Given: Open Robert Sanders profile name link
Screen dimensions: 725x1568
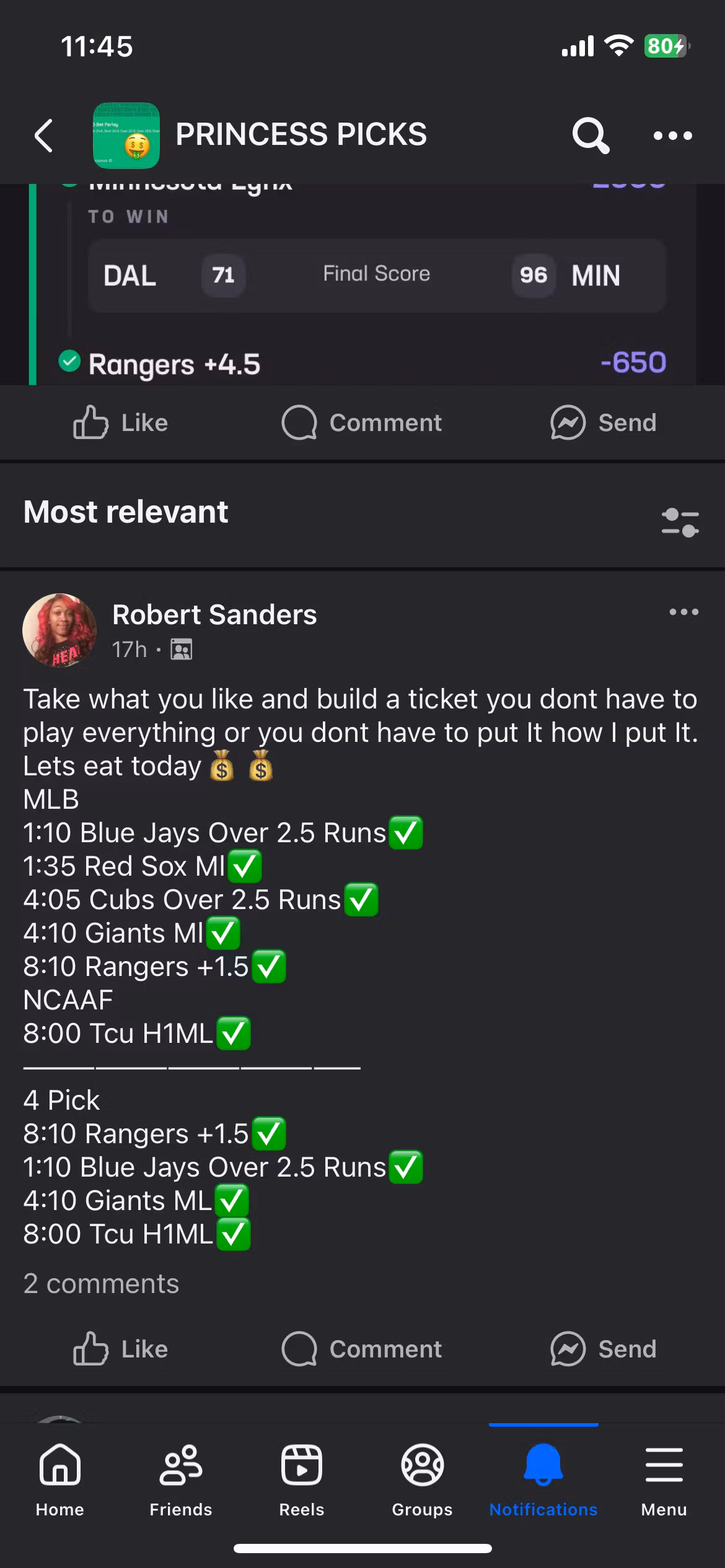Looking at the screenshot, I should click(214, 615).
